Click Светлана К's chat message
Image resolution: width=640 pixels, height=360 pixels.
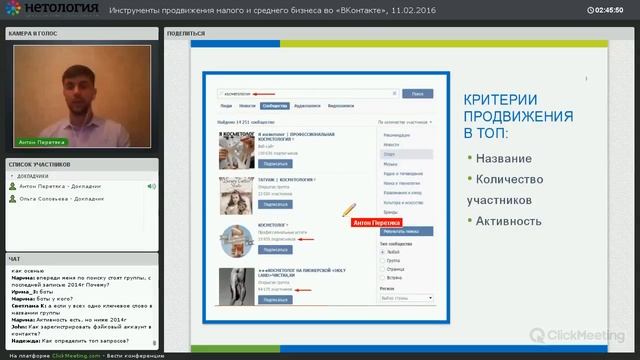82,309
